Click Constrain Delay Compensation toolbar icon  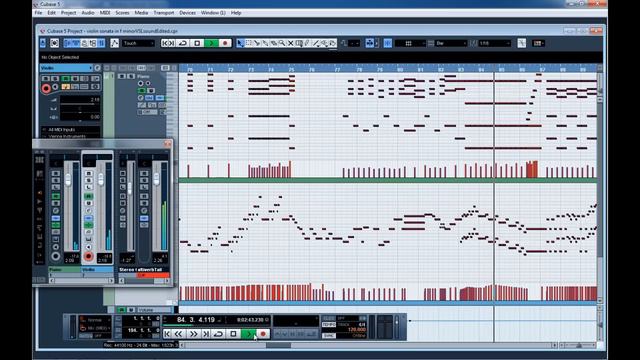(x=54, y=43)
